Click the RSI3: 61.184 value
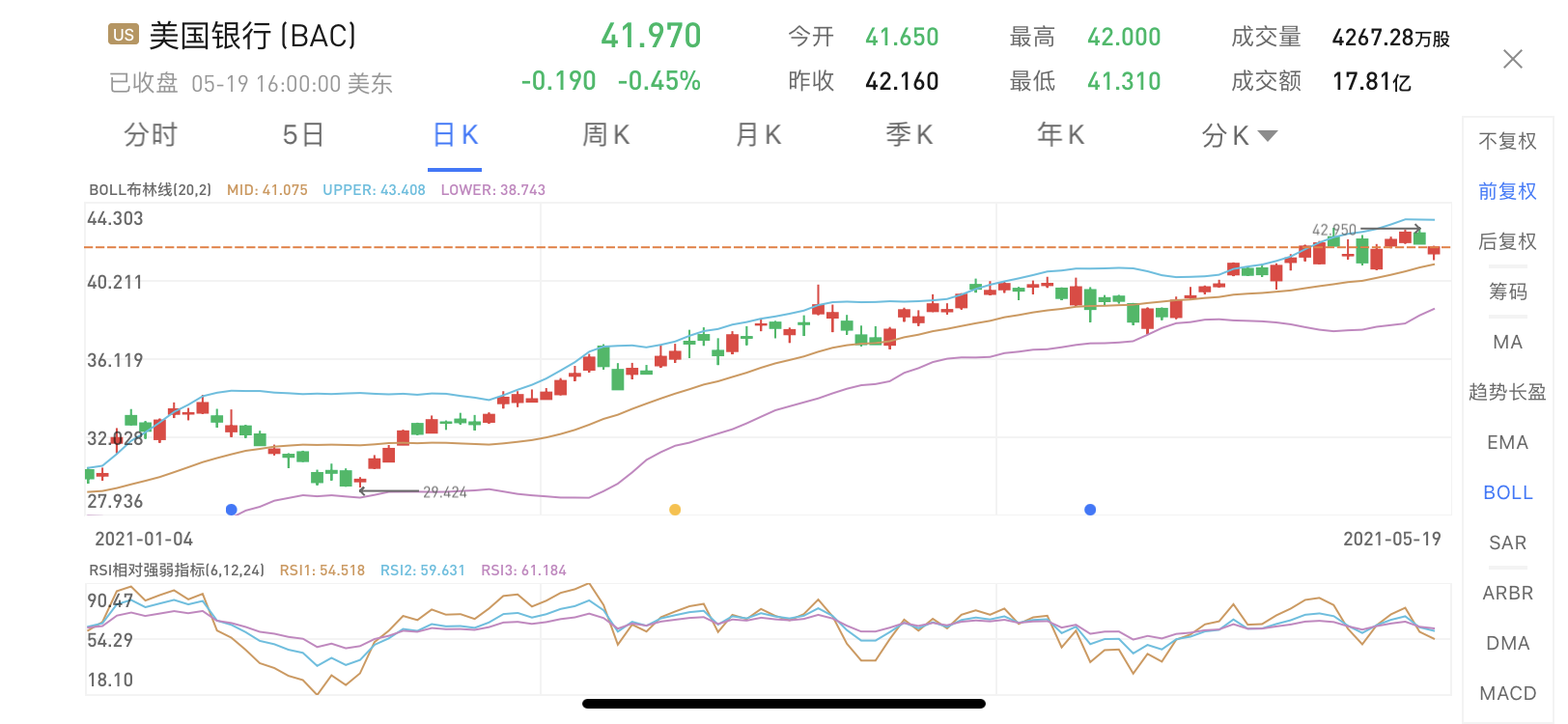Screen dimensions: 1568x724 523,571
